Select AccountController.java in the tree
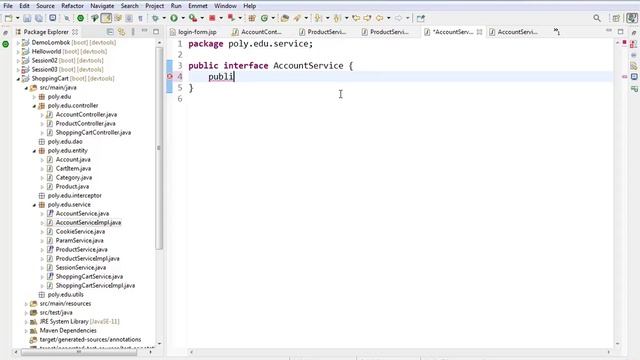 [x=86, y=115]
